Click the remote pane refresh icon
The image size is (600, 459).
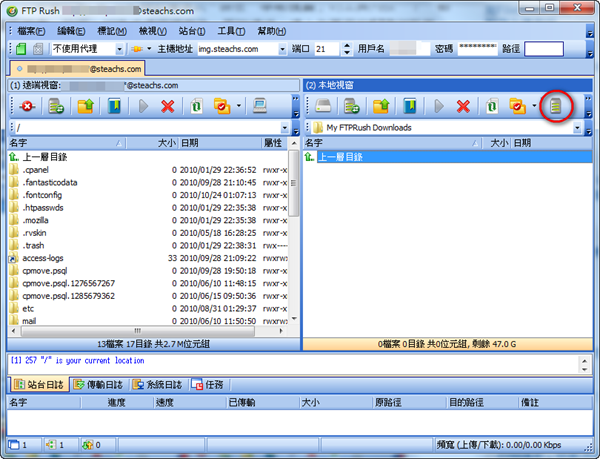[x=196, y=106]
